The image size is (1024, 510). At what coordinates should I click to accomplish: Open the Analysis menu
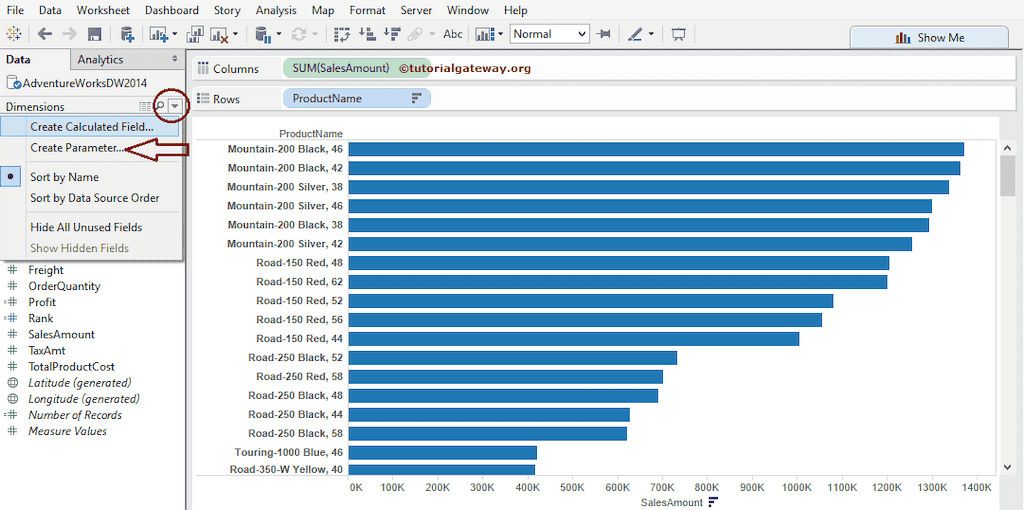275,10
